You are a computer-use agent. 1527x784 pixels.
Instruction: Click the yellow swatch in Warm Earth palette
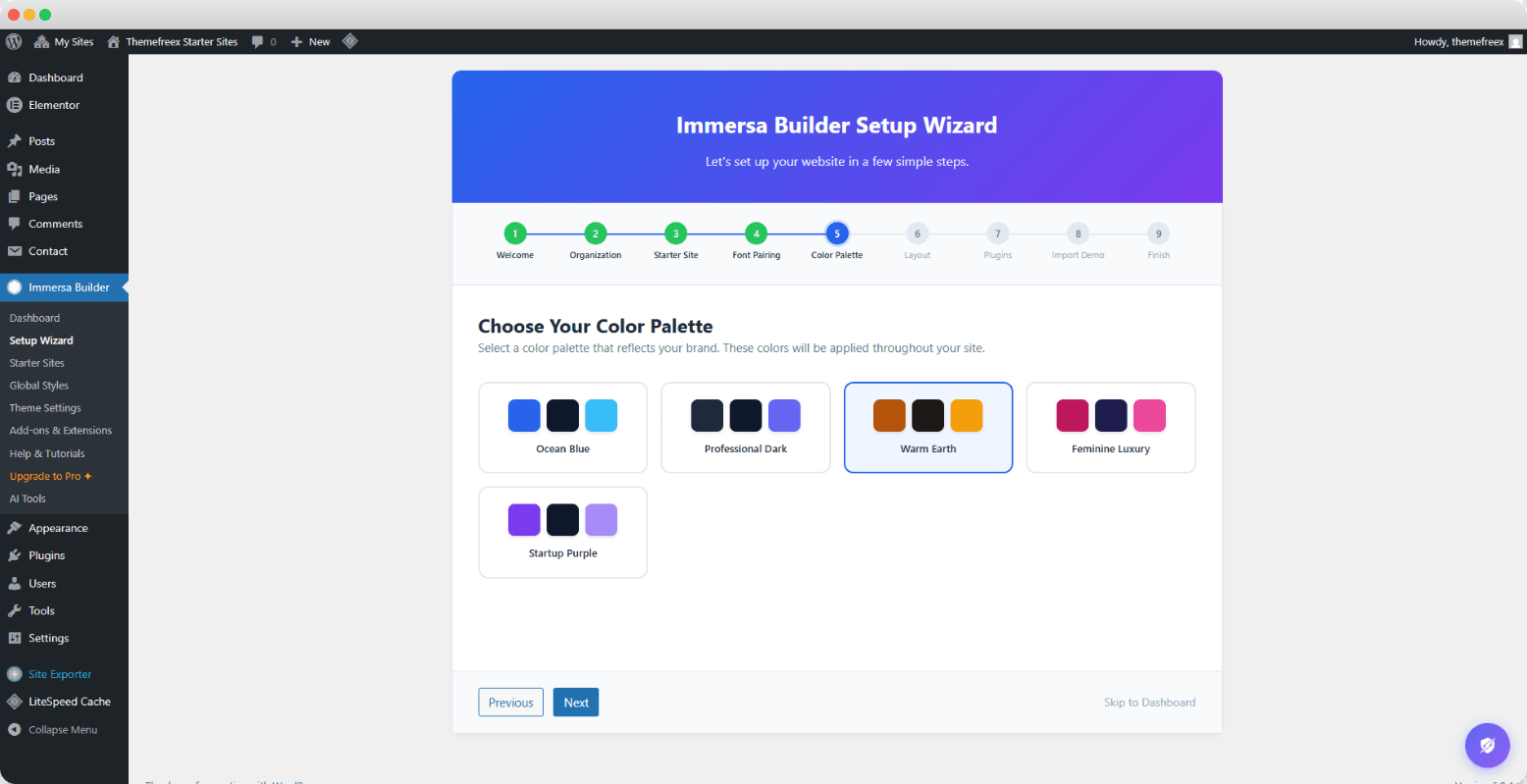pyautogui.click(x=967, y=415)
